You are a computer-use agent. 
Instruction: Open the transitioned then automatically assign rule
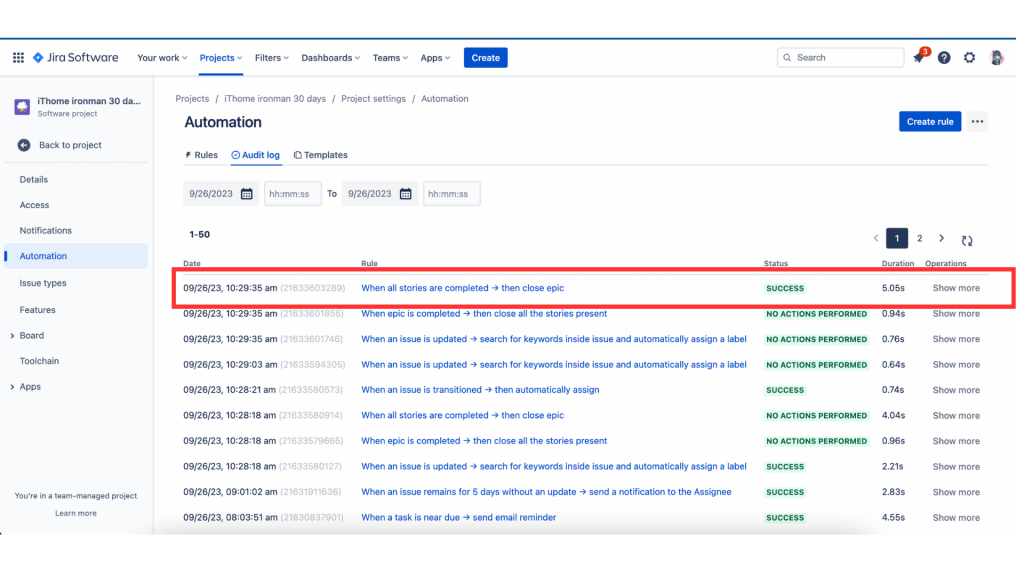point(480,390)
